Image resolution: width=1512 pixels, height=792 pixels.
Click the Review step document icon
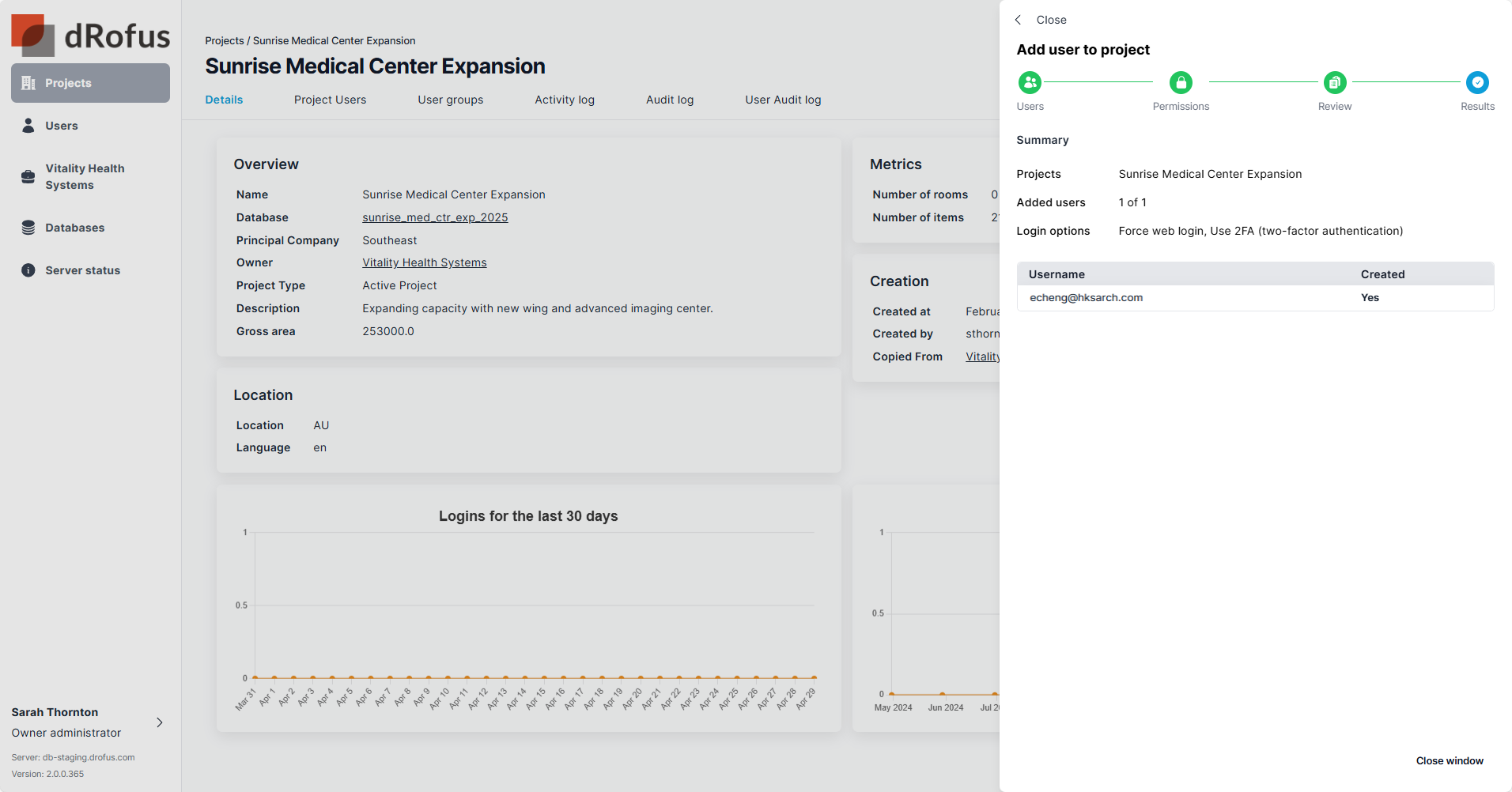coord(1335,82)
